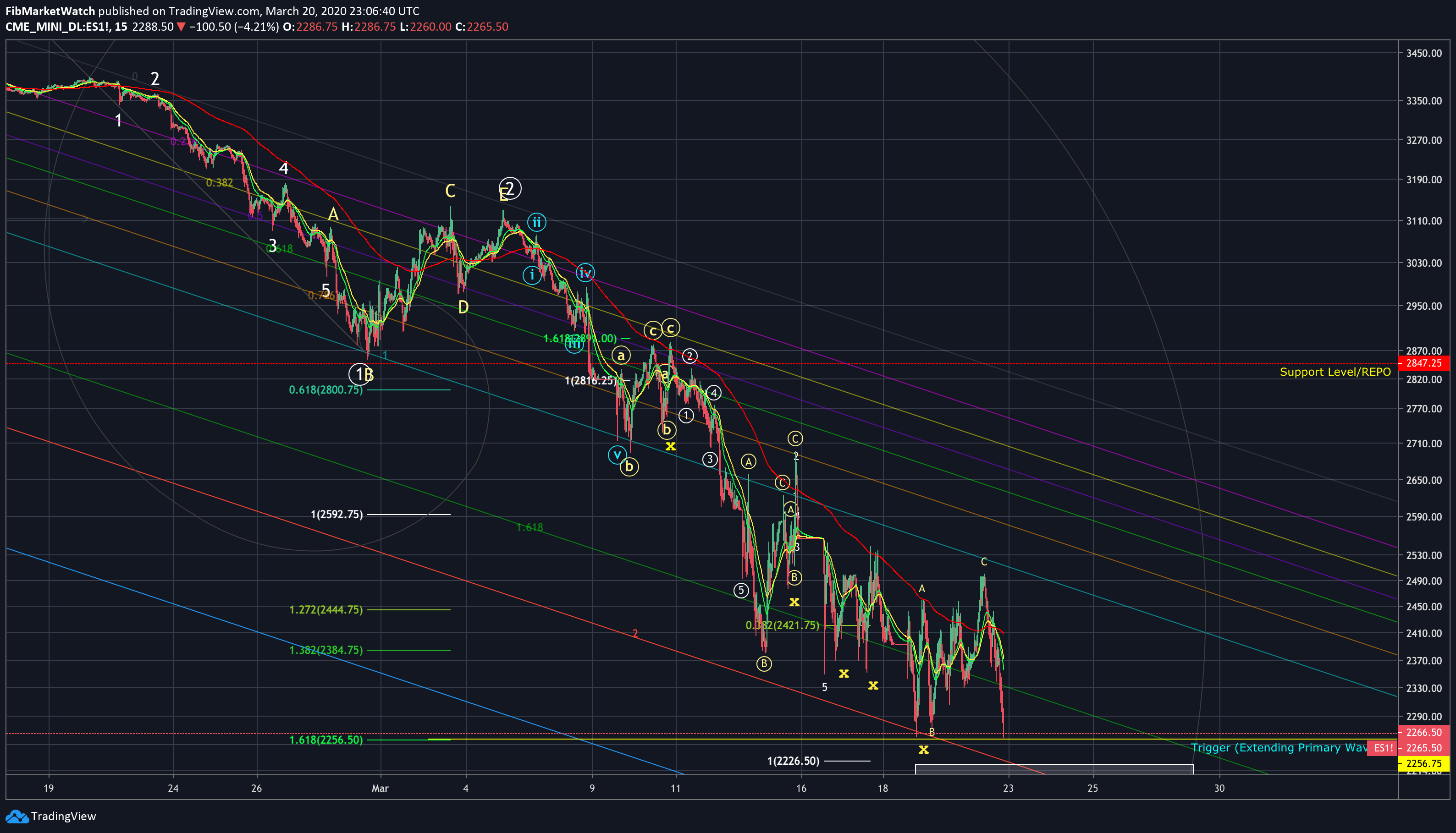Click the cyan circled iv wave label
This screenshot has height=833, width=1456.
pos(585,273)
